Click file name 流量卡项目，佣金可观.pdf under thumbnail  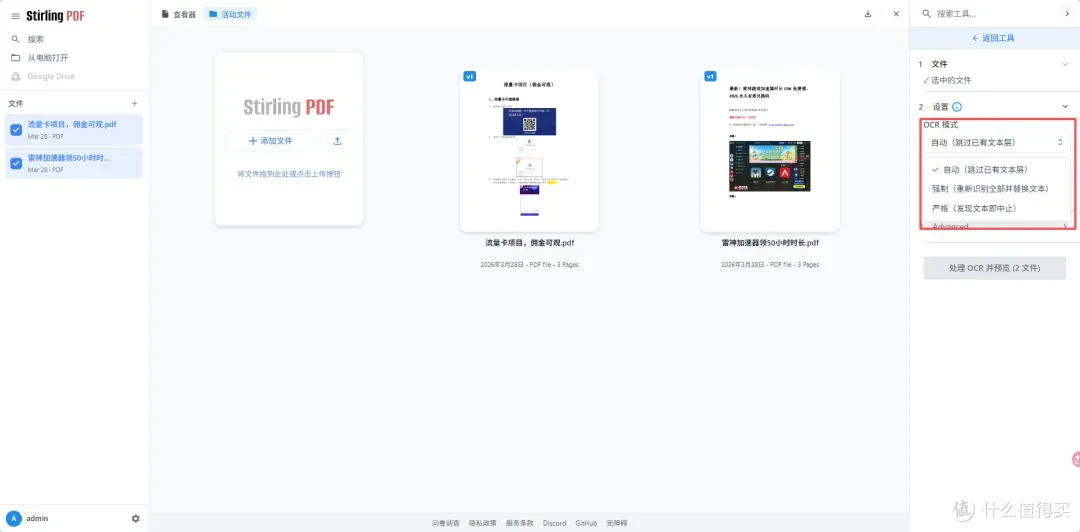(x=529, y=243)
